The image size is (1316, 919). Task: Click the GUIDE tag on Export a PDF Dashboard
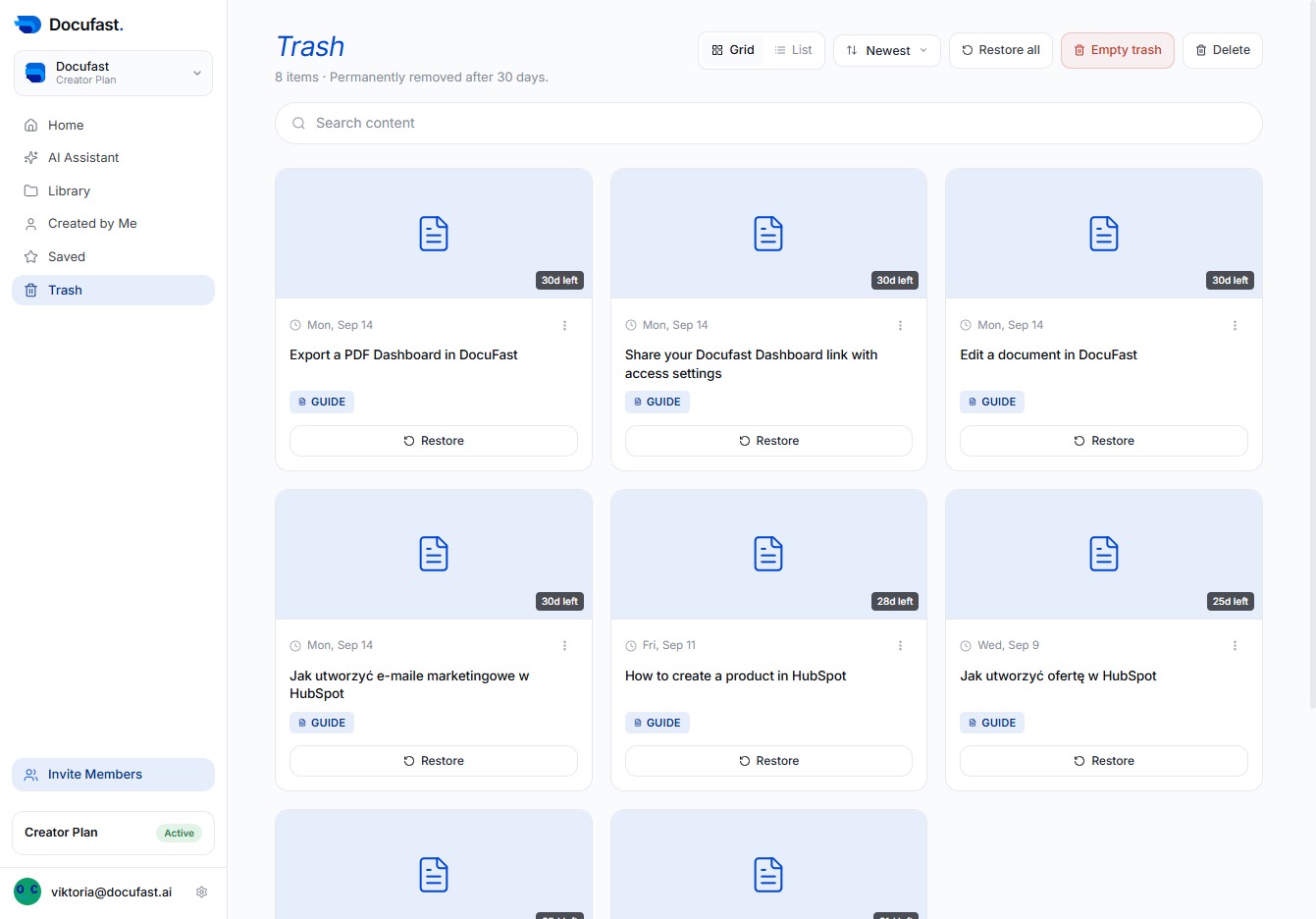click(x=322, y=402)
